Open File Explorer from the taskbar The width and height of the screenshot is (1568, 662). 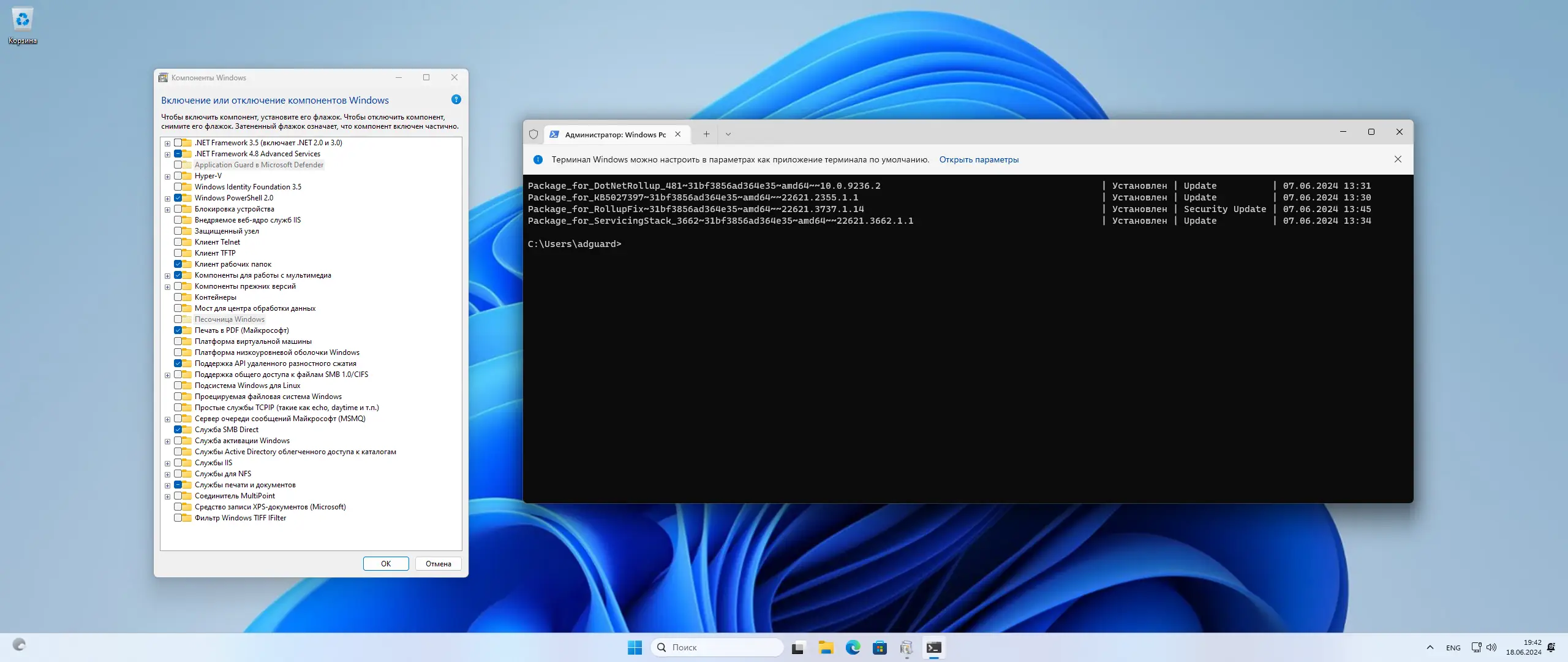tap(826, 647)
